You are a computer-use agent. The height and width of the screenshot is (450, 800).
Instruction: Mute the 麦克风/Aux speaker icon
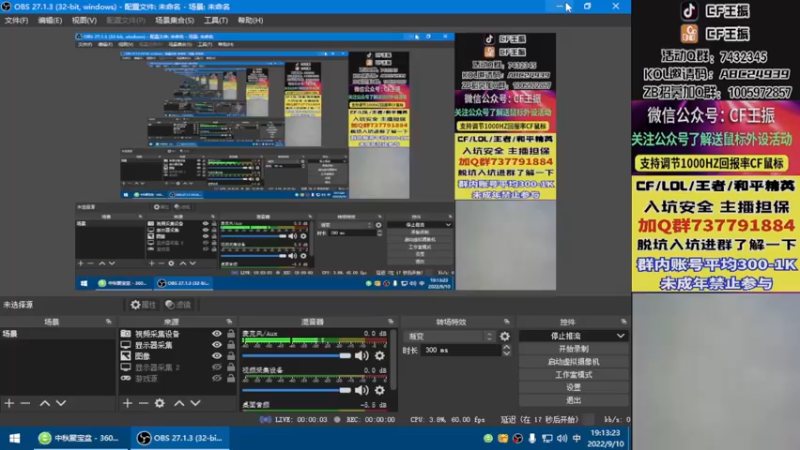(361, 356)
